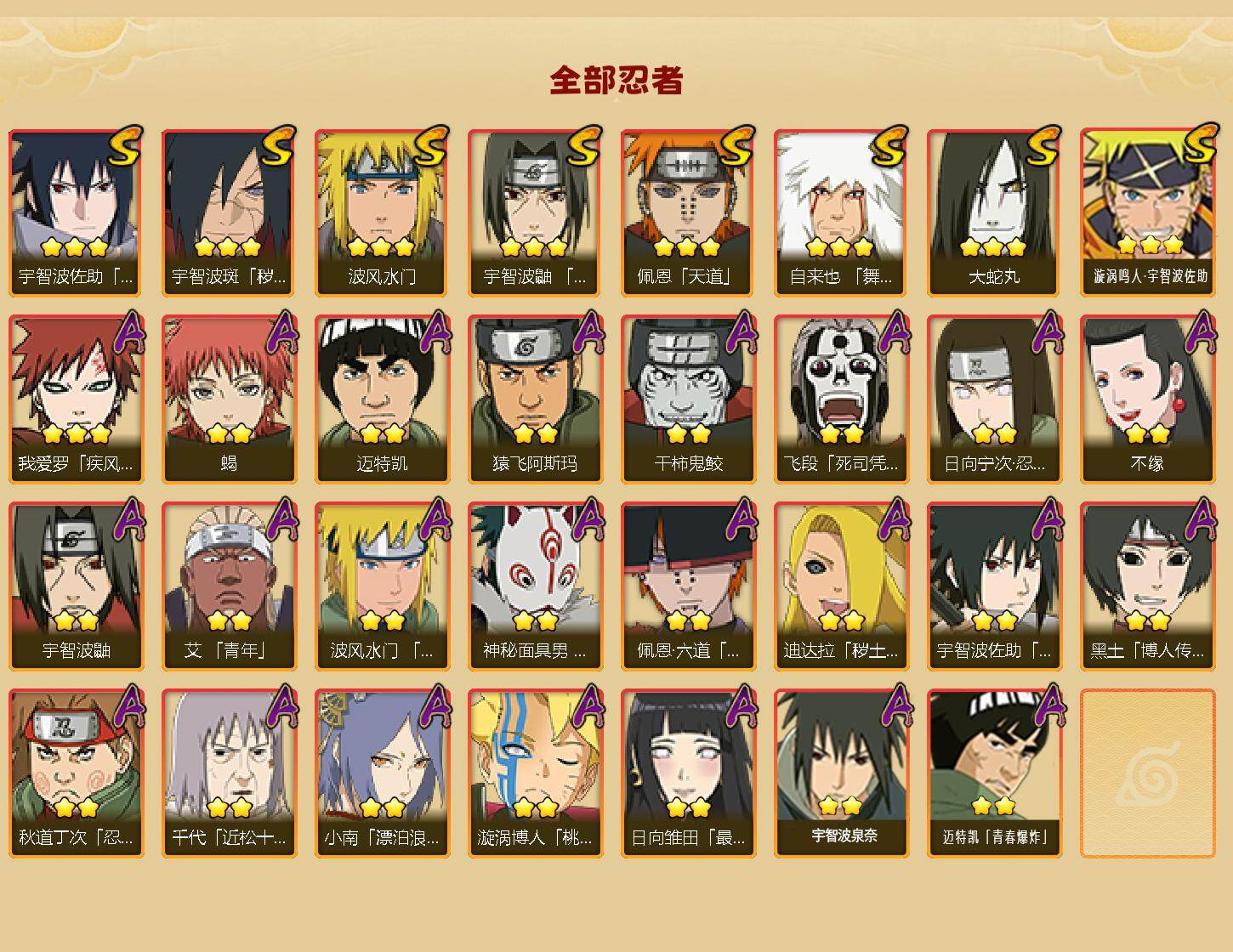The height and width of the screenshot is (952, 1233).
Task: Click the 神秘面具男 masked ninja card
Action: 535,586
